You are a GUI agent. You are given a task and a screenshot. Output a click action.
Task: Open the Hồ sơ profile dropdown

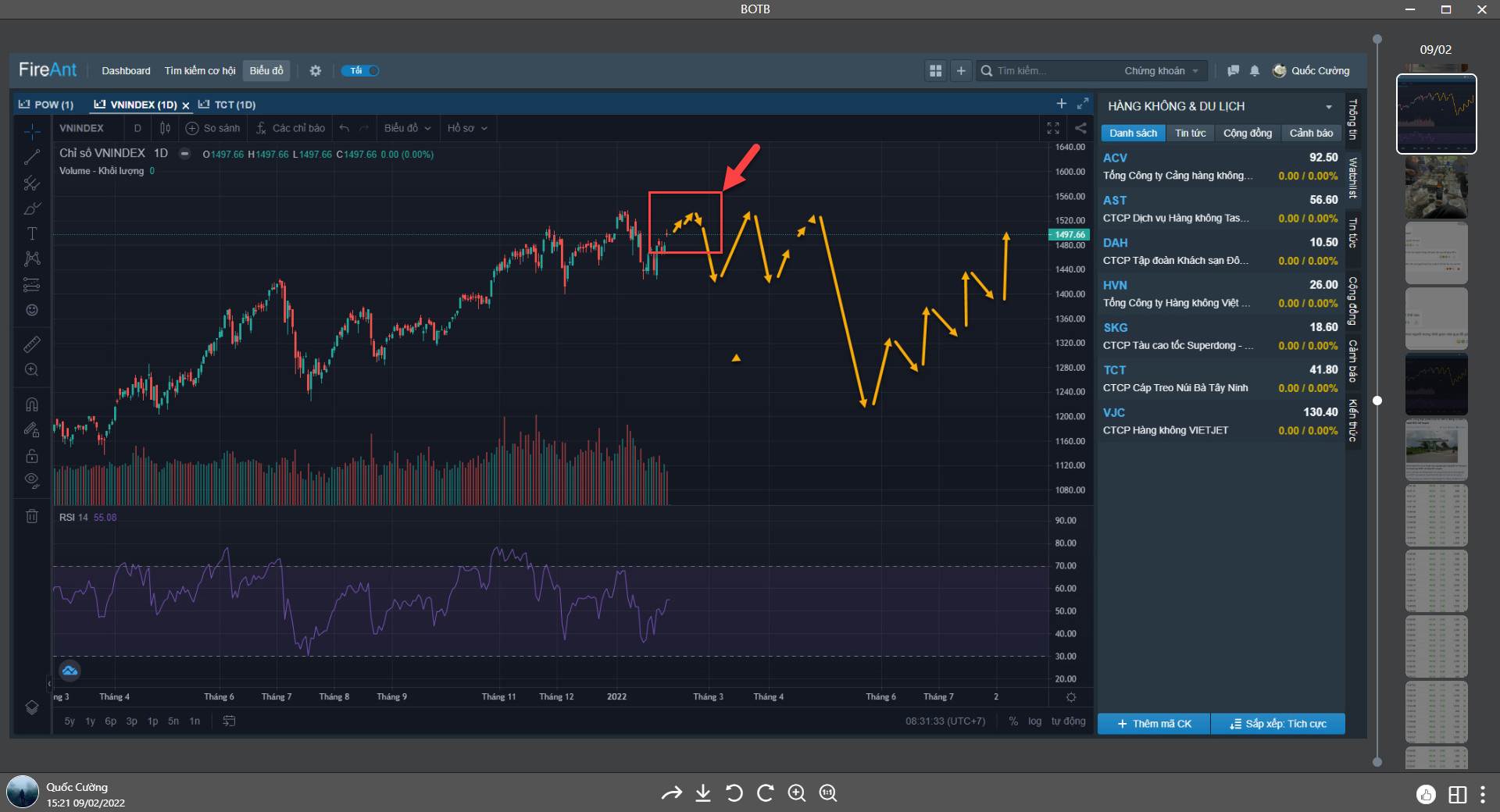click(467, 128)
